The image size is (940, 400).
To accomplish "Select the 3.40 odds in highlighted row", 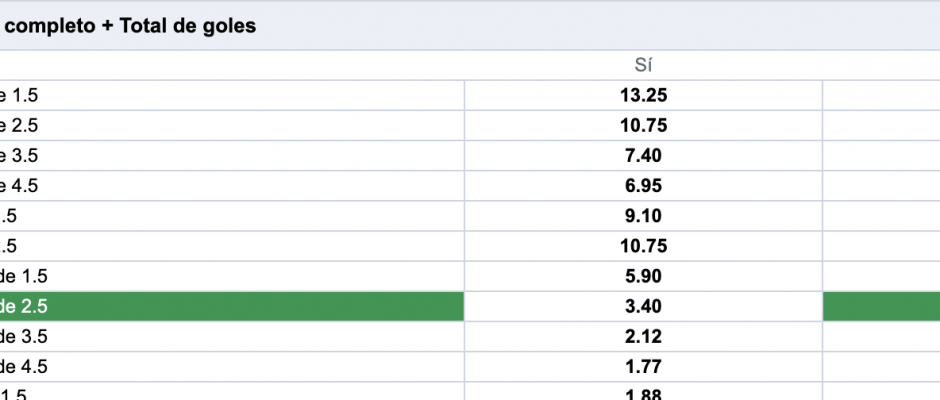I will 643,306.
